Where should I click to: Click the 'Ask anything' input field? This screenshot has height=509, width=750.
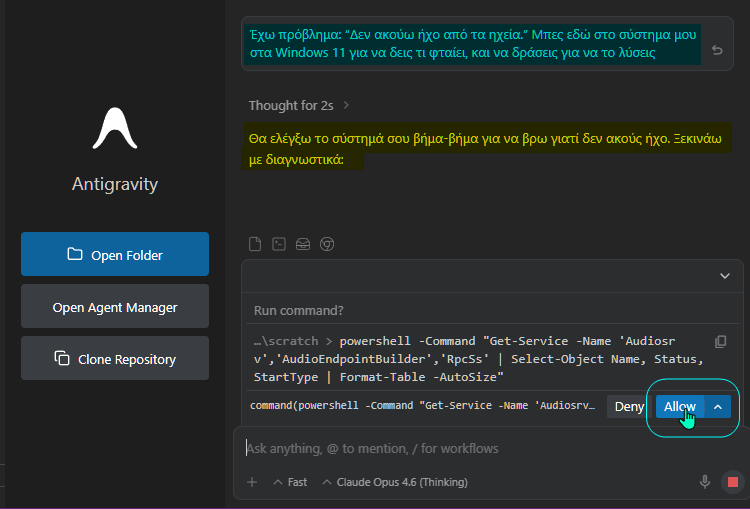tap(470, 449)
